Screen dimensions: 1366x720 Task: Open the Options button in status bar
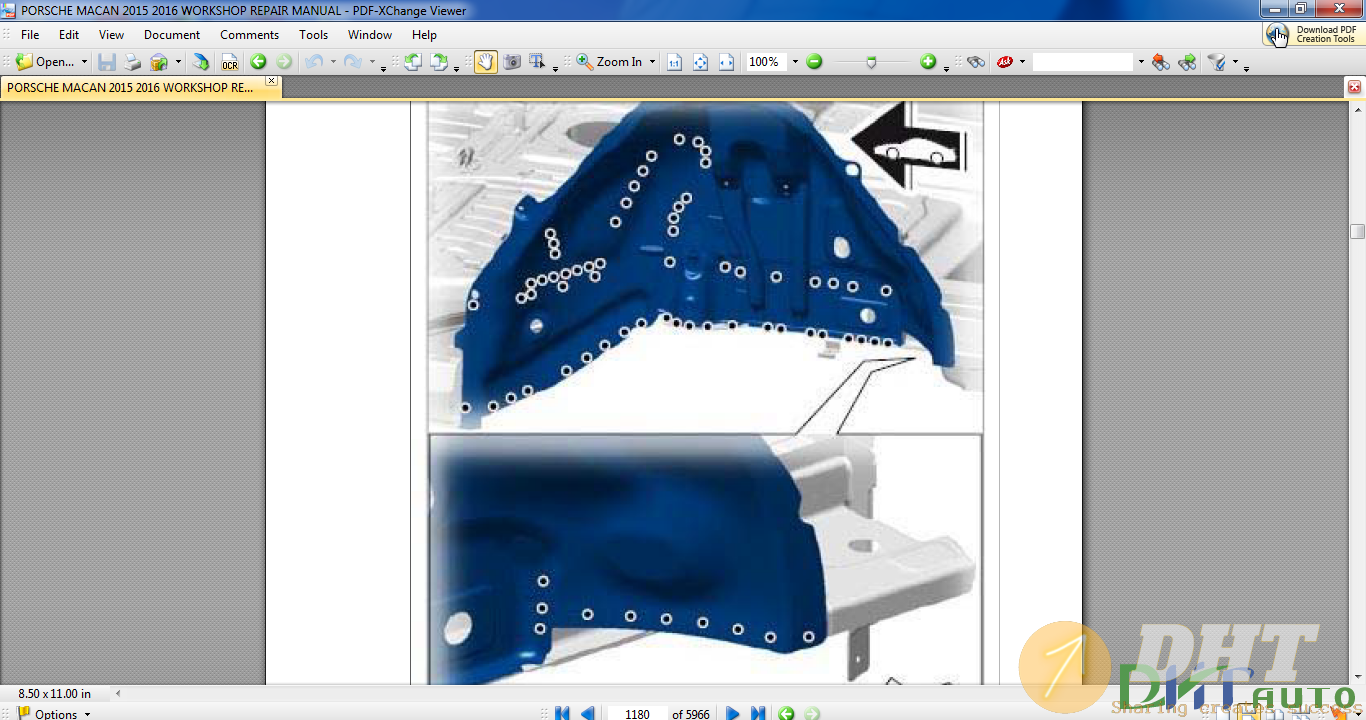(54, 713)
